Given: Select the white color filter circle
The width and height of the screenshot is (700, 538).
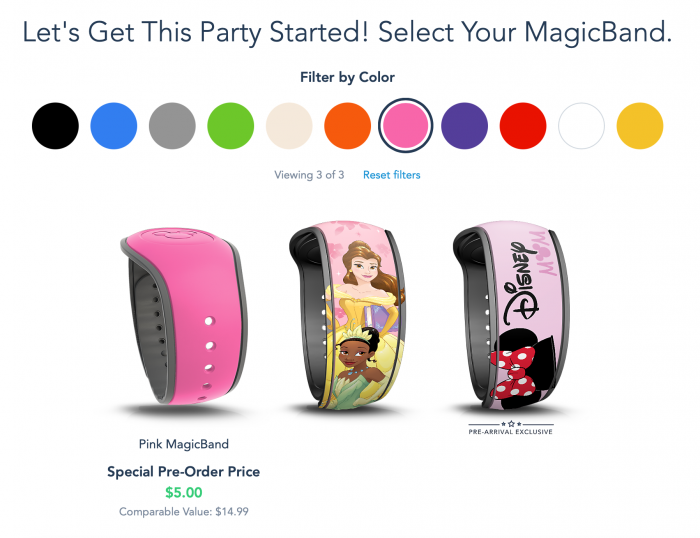Looking at the screenshot, I should 581,126.
